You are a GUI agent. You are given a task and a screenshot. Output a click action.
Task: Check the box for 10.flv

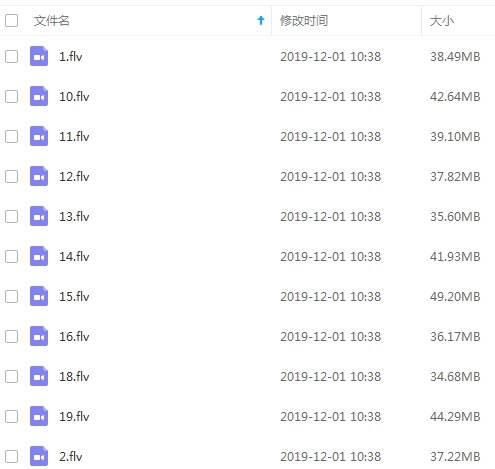coord(11,97)
